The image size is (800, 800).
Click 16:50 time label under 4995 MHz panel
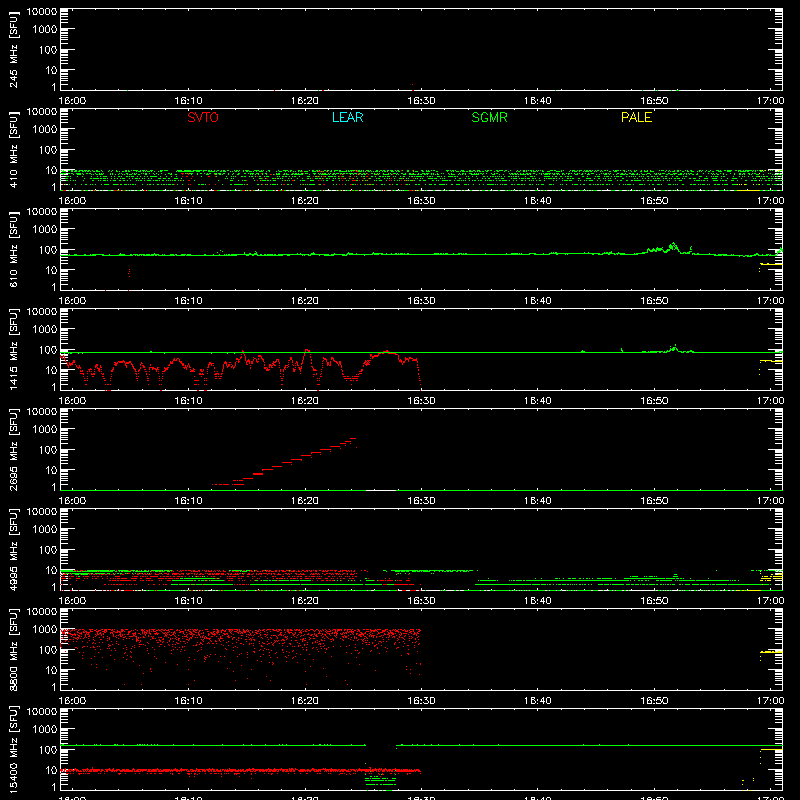click(x=654, y=601)
